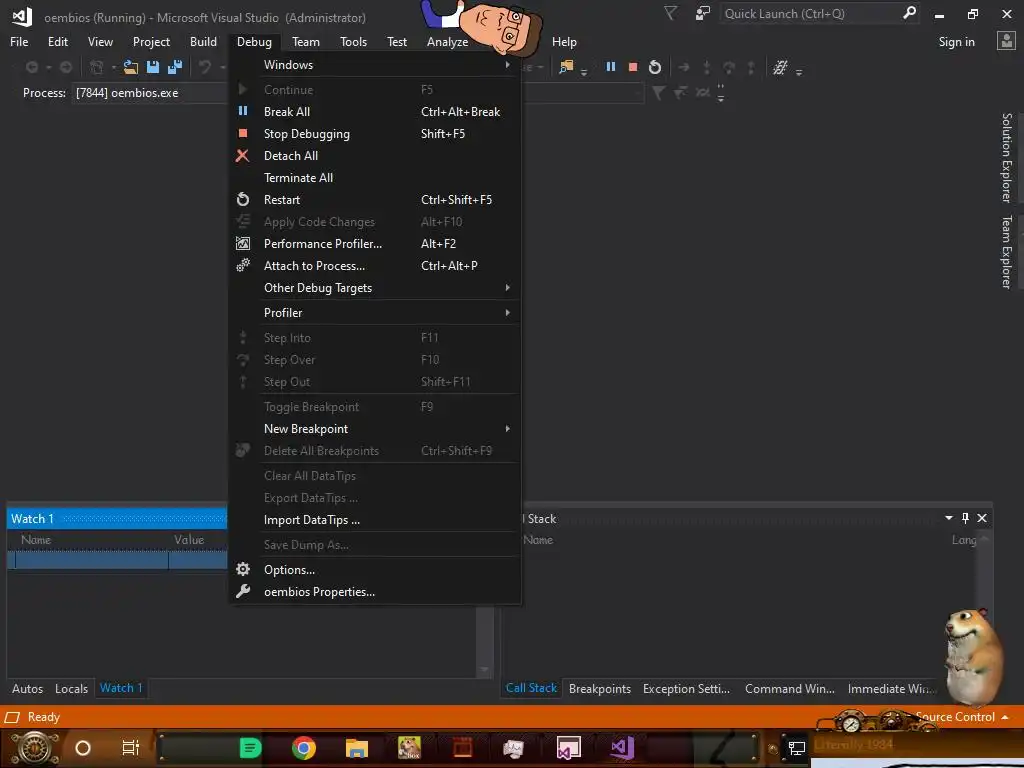Close the Call Stack panel

(x=982, y=518)
